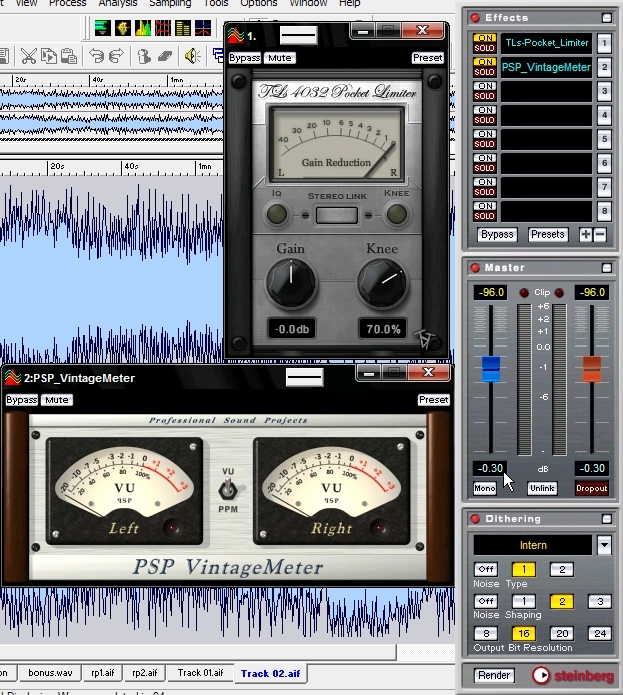Choose a plugin for empty slot 4
The height and width of the screenshot is (695, 623).
[546, 115]
